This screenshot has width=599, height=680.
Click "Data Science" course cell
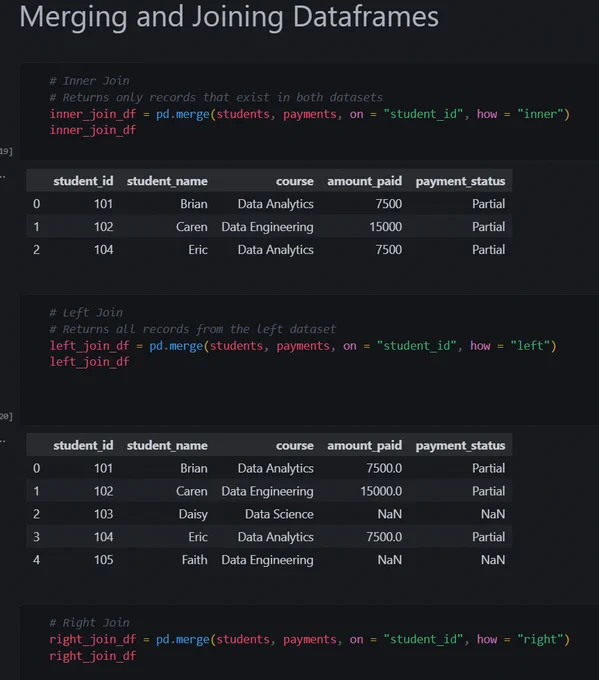279,514
